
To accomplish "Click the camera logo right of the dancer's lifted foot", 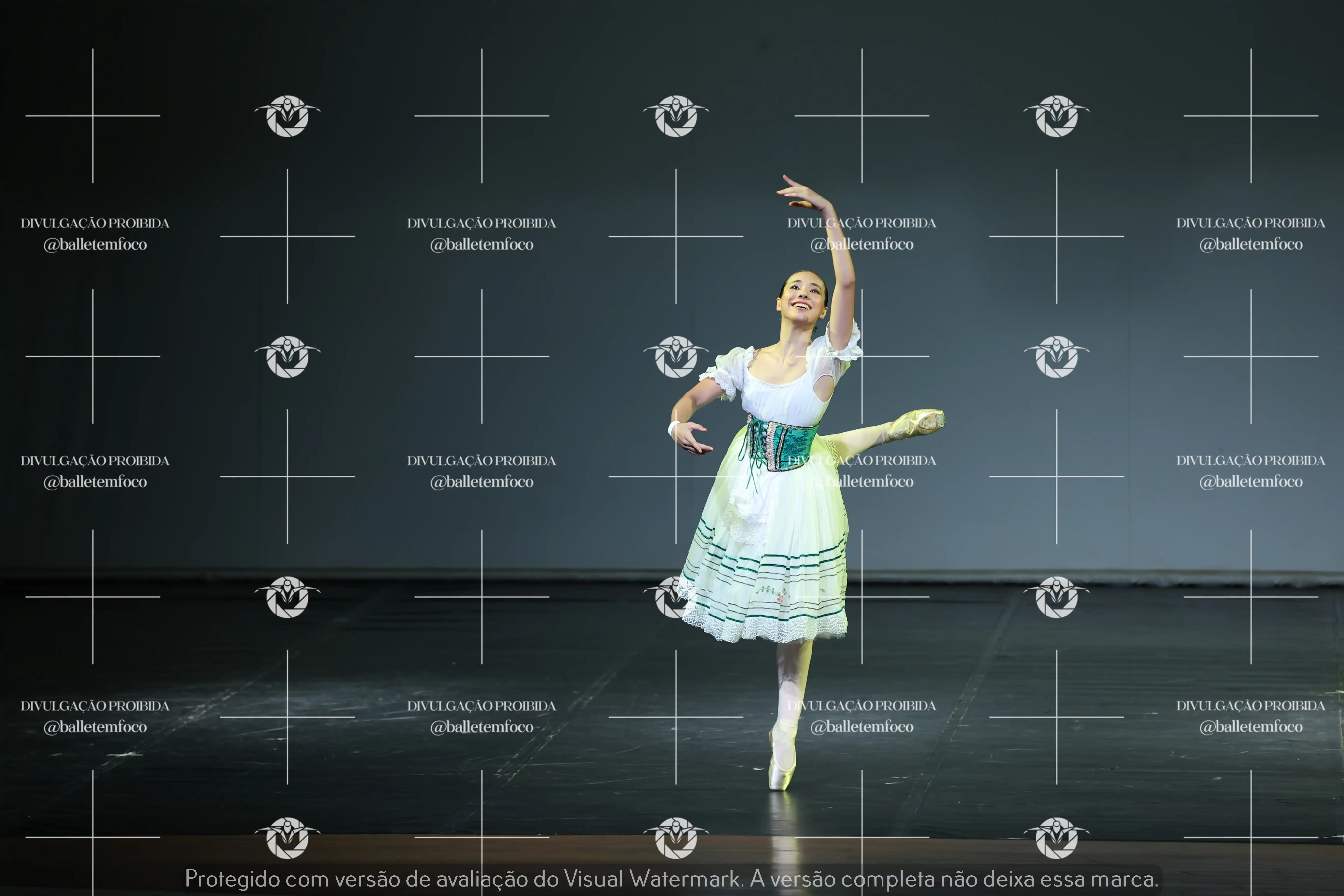I will pyautogui.click(x=1057, y=357).
